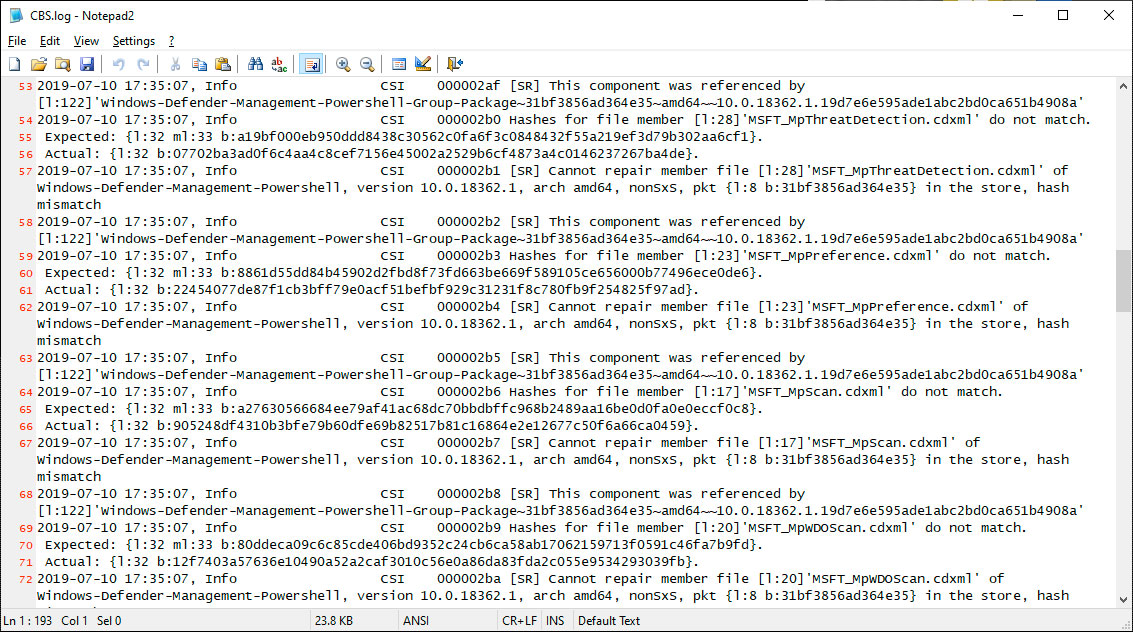1133x632 pixels.
Task: Click line number 60 in the margin
Action: (x=25, y=274)
